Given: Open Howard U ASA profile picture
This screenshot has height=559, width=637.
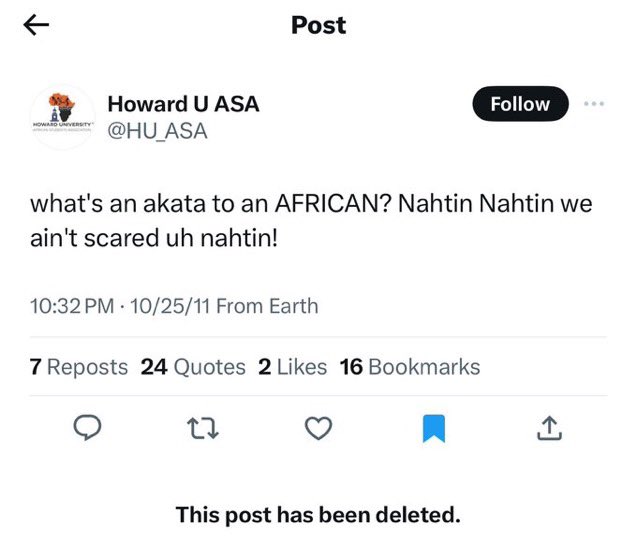Looking at the screenshot, I should tap(63, 117).
